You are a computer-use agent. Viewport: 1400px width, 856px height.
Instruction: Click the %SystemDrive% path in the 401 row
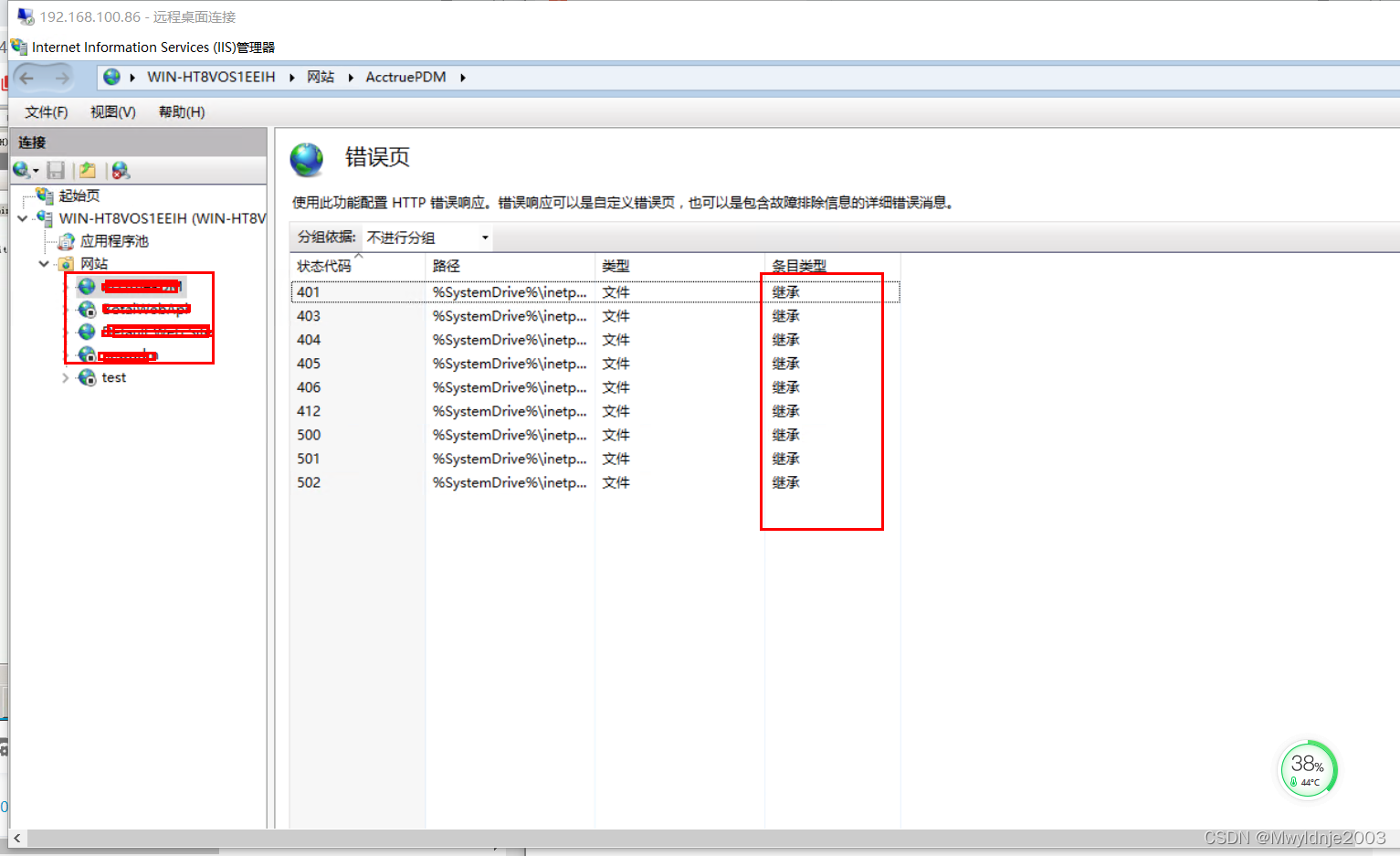tap(510, 292)
